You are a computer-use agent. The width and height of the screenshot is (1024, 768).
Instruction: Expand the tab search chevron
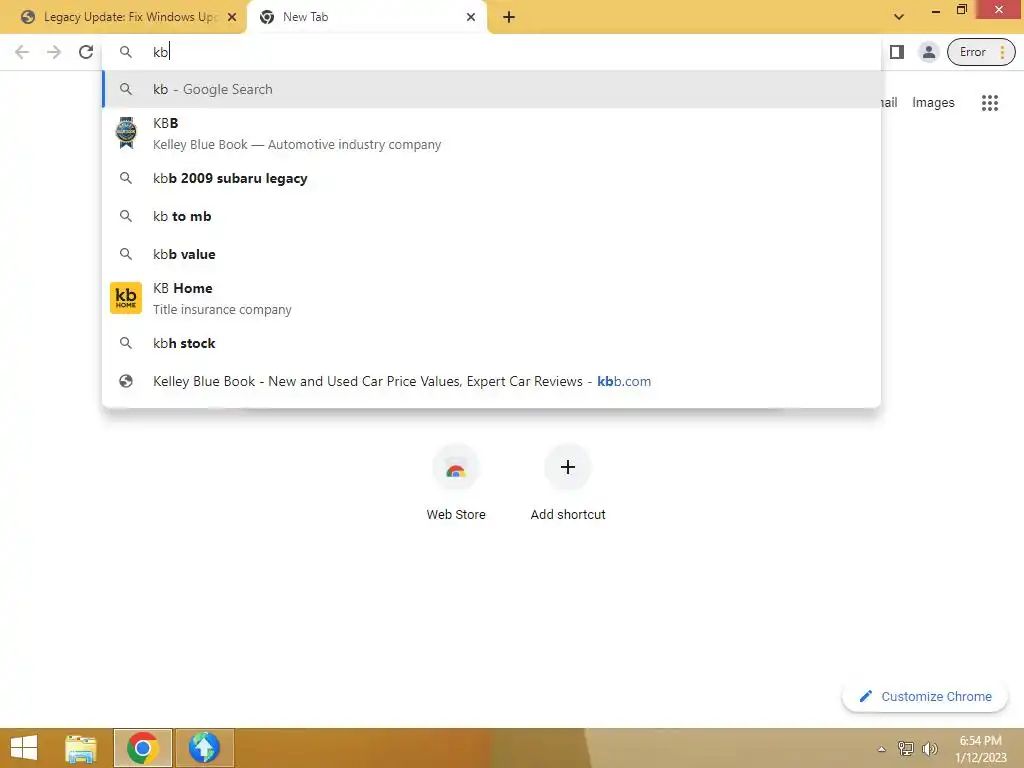(899, 17)
